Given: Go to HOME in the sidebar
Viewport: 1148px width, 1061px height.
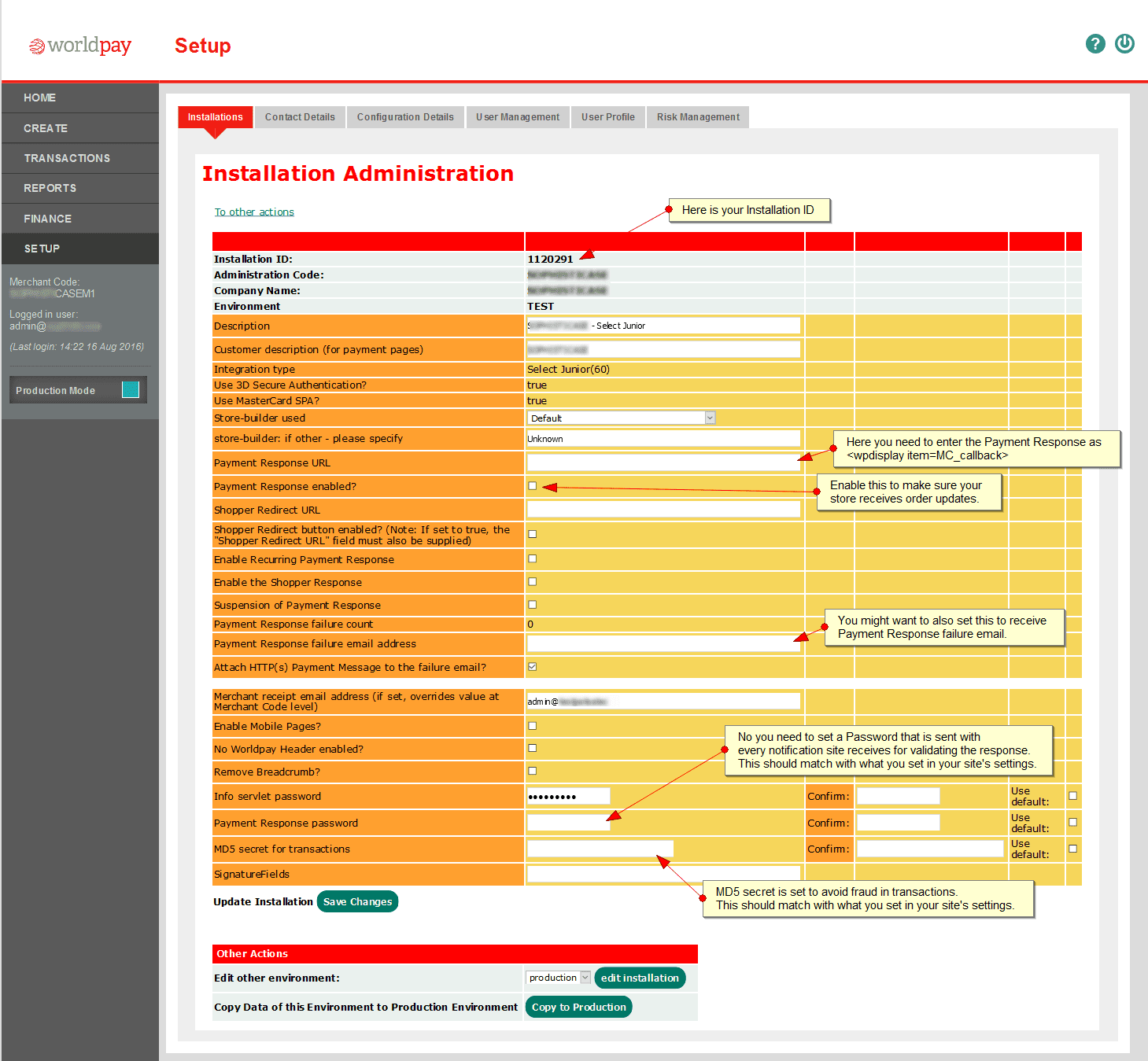Looking at the screenshot, I should (x=80, y=98).
